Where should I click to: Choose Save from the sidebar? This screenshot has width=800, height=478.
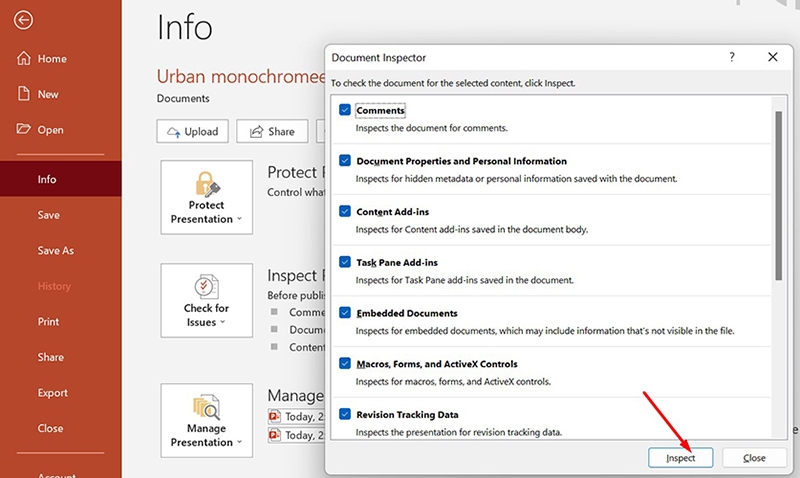61,215
